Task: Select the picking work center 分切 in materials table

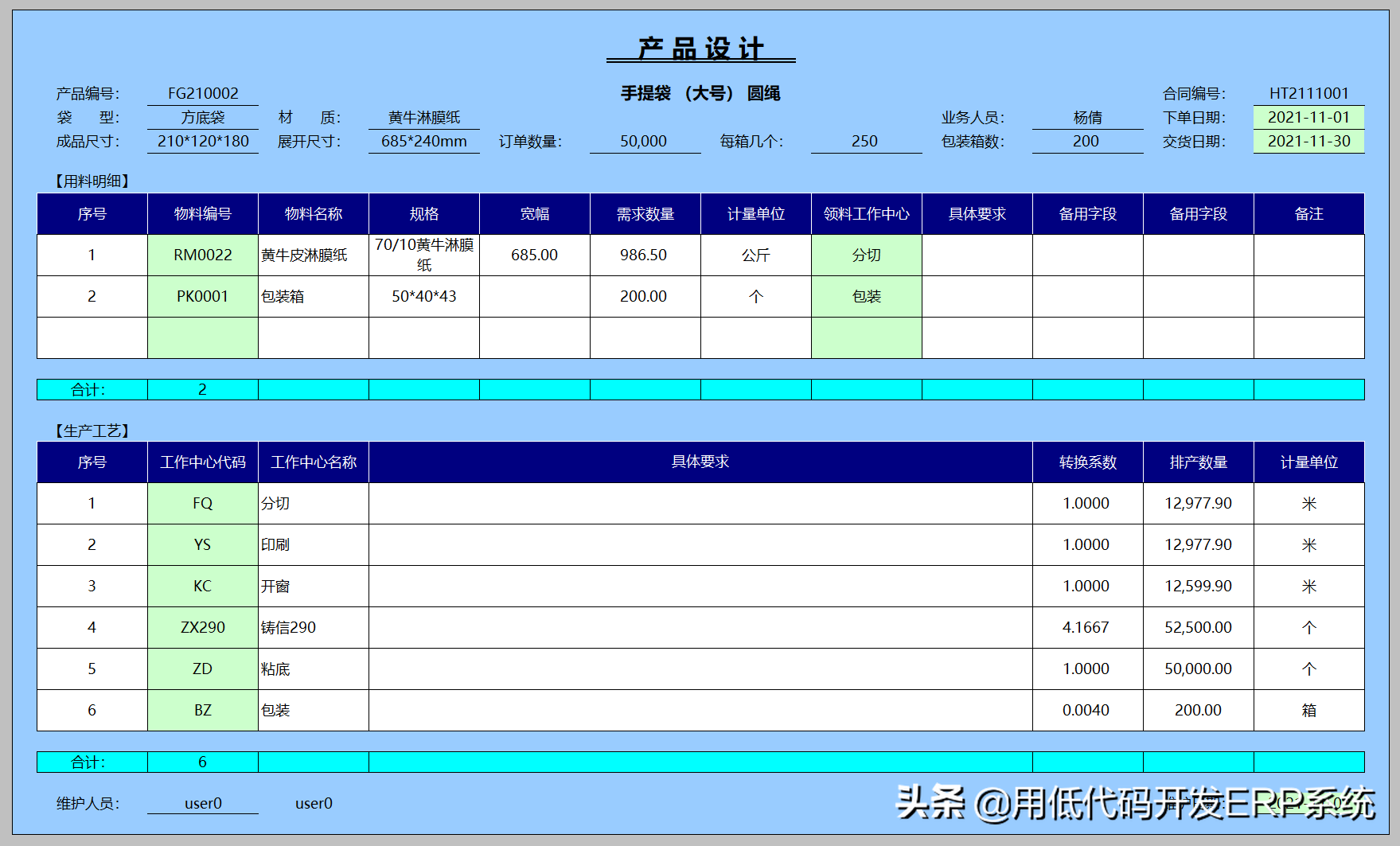Action: pos(867,255)
